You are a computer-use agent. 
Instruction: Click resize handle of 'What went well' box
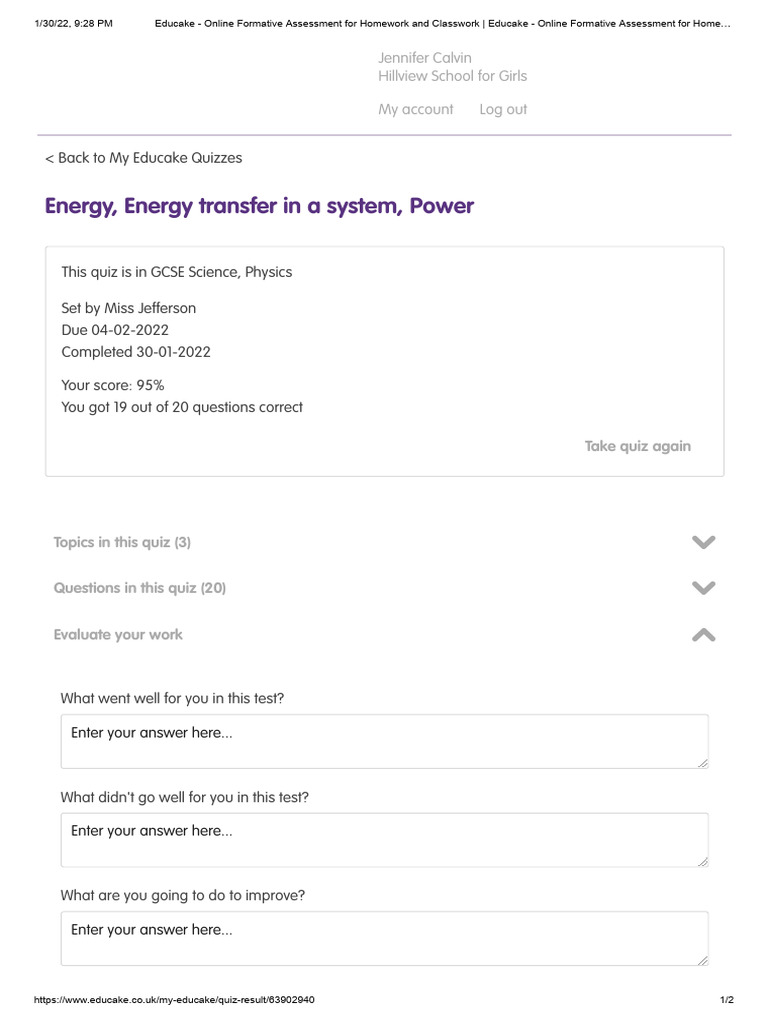click(x=703, y=763)
